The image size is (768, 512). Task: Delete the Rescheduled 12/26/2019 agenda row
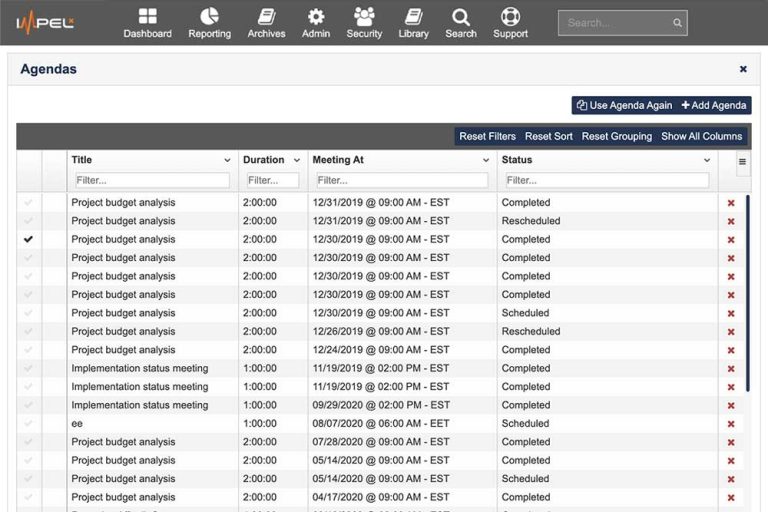731,332
